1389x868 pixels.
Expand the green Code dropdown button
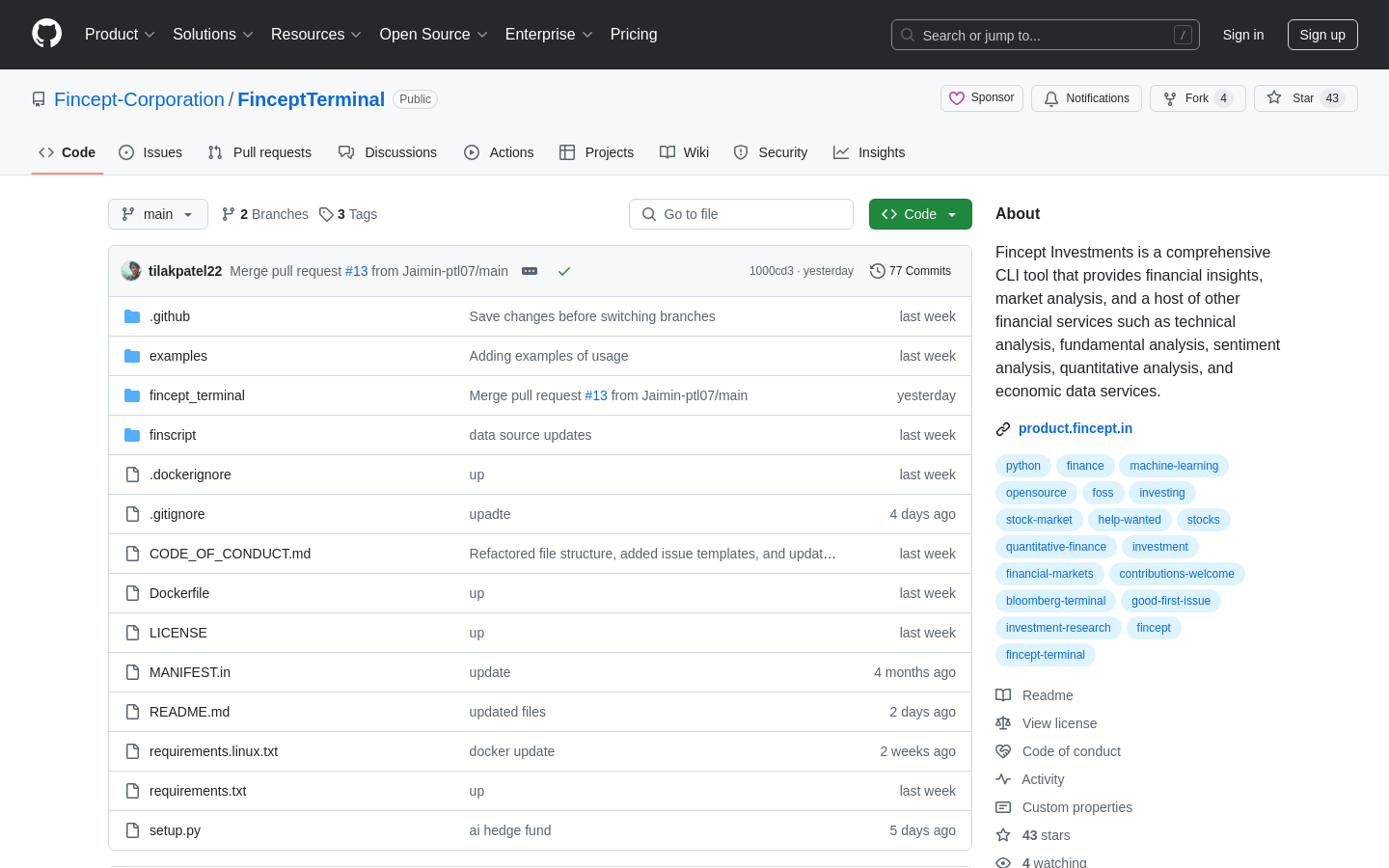click(920, 214)
